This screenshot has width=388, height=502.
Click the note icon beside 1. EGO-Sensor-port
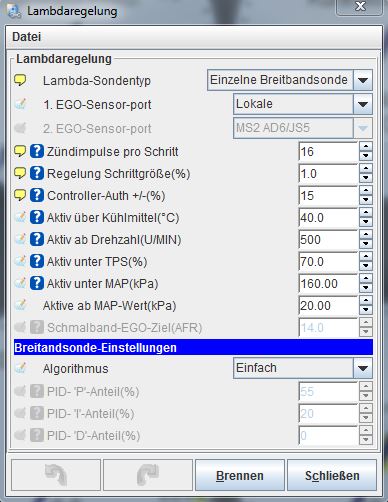(x=20, y=104)
